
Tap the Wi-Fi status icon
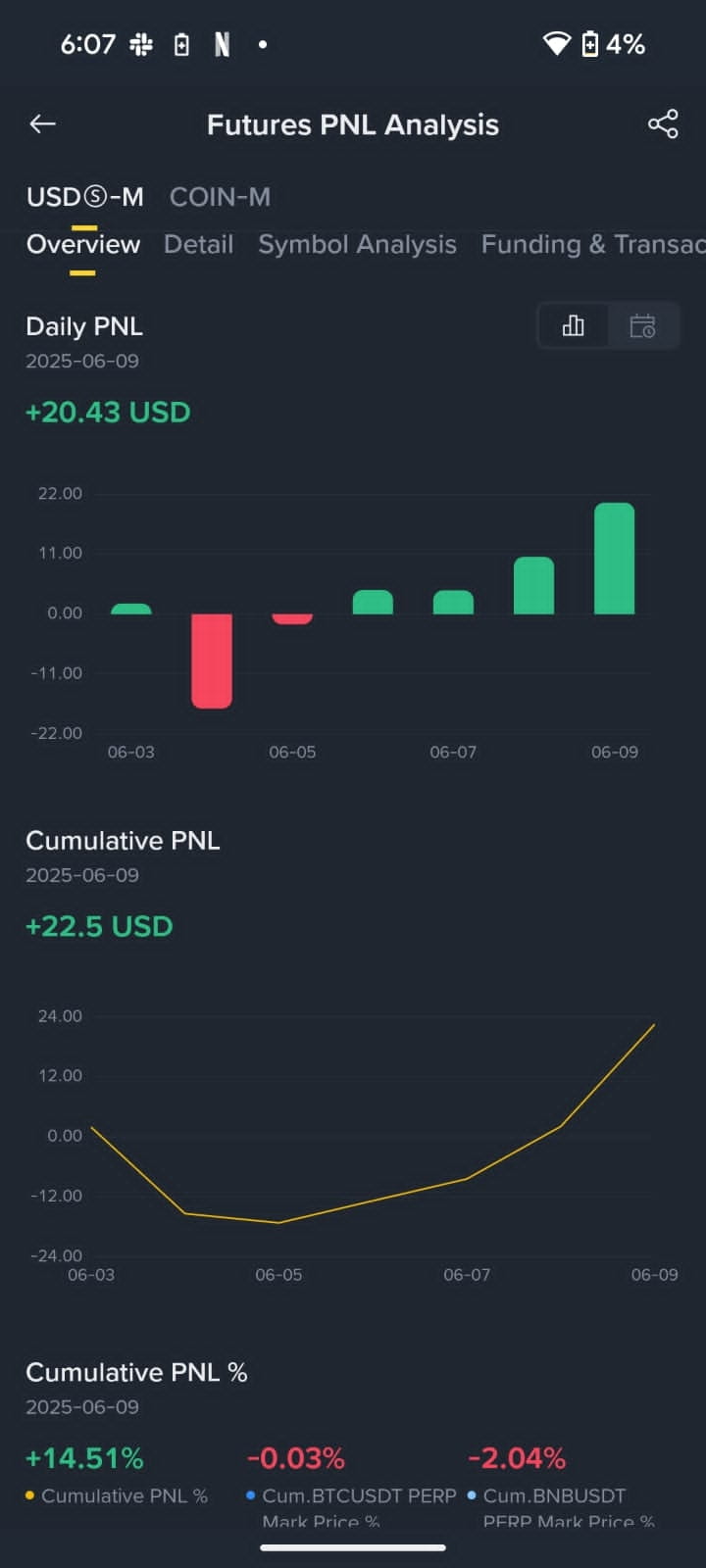pos(556,44)
